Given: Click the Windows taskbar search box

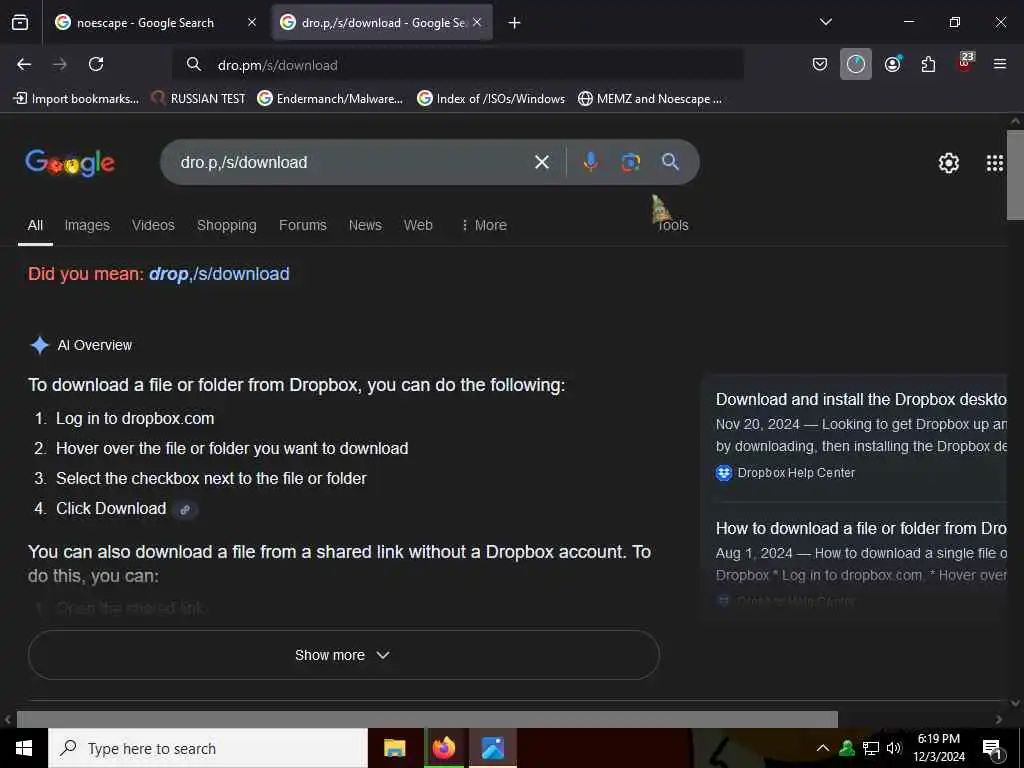Looking at the screenshot, I should pyautogui.click(x=208, y=748).
